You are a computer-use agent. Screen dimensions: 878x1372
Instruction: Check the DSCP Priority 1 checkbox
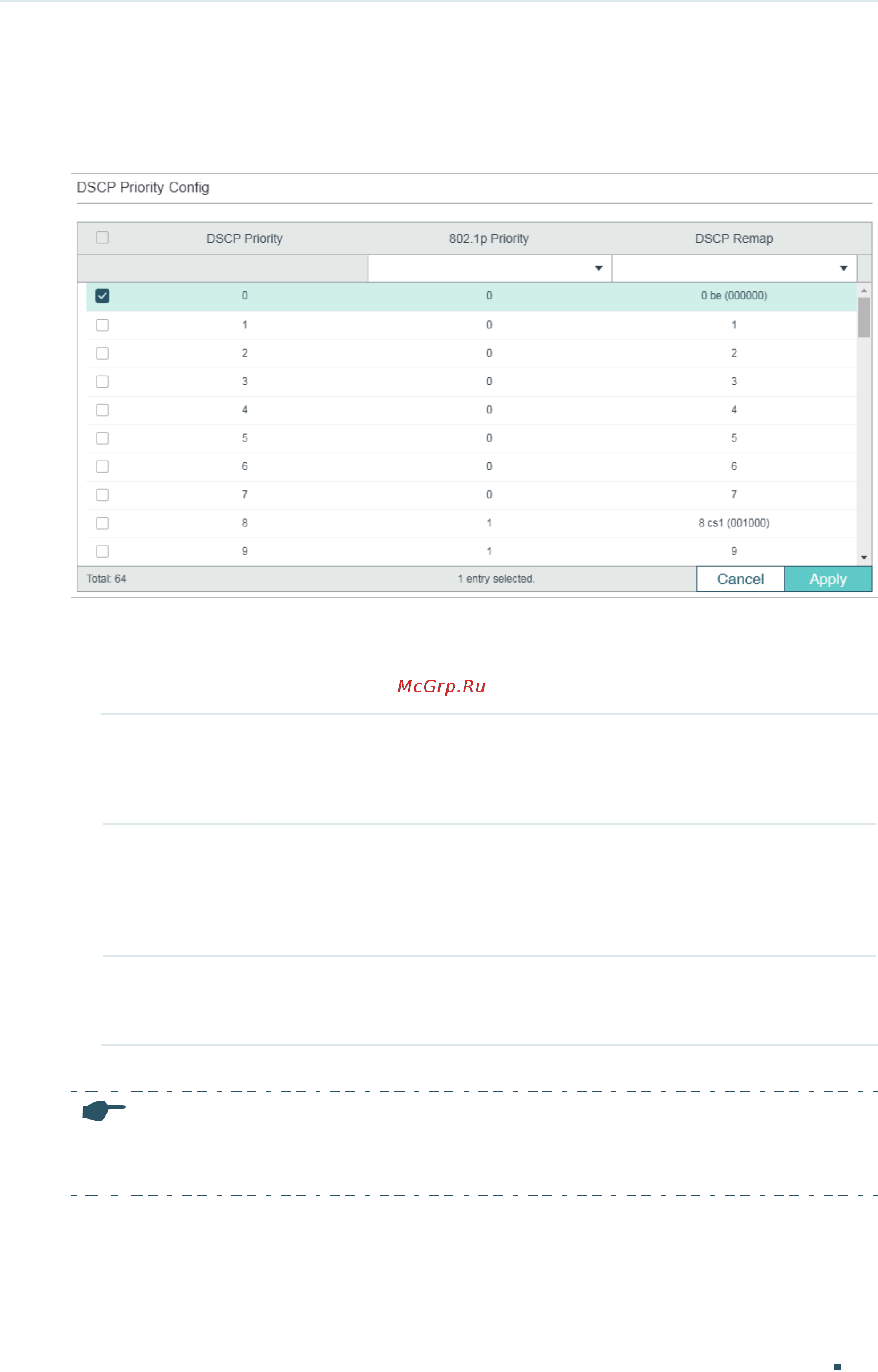102,324
